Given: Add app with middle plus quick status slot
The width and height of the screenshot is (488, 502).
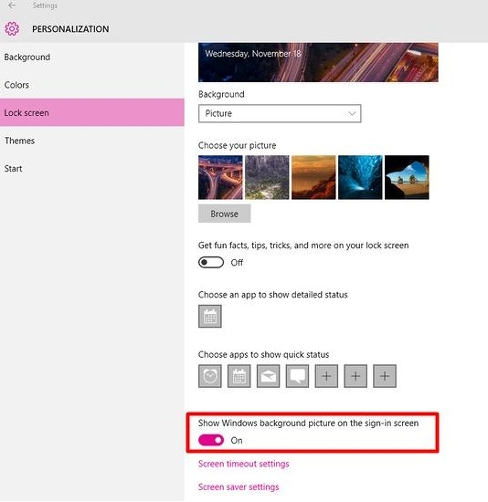Looking at the screenshot, I should tap(356, 376).
